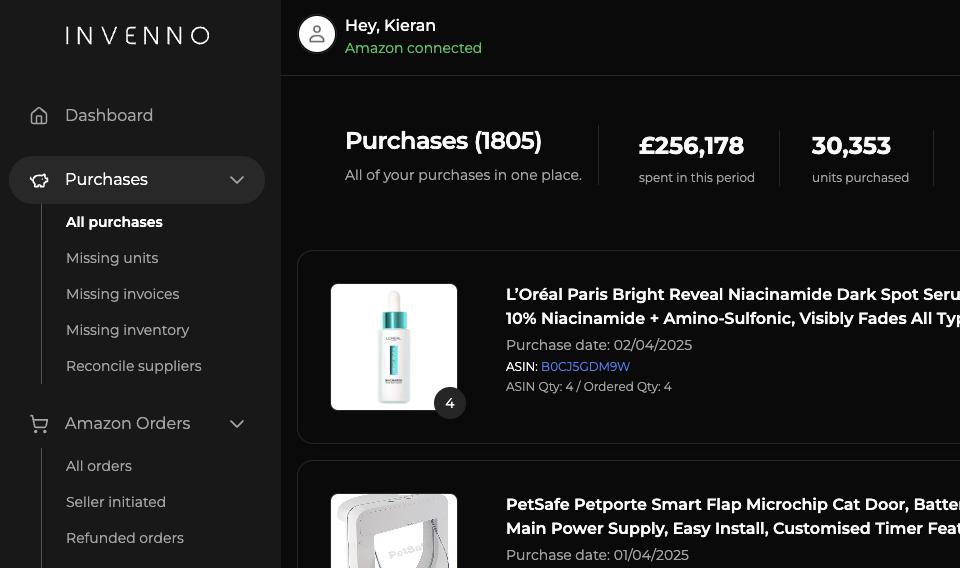
Task: Show All orders under Amazon Orders
Action: pyautogui.click(x=99, y=466)
